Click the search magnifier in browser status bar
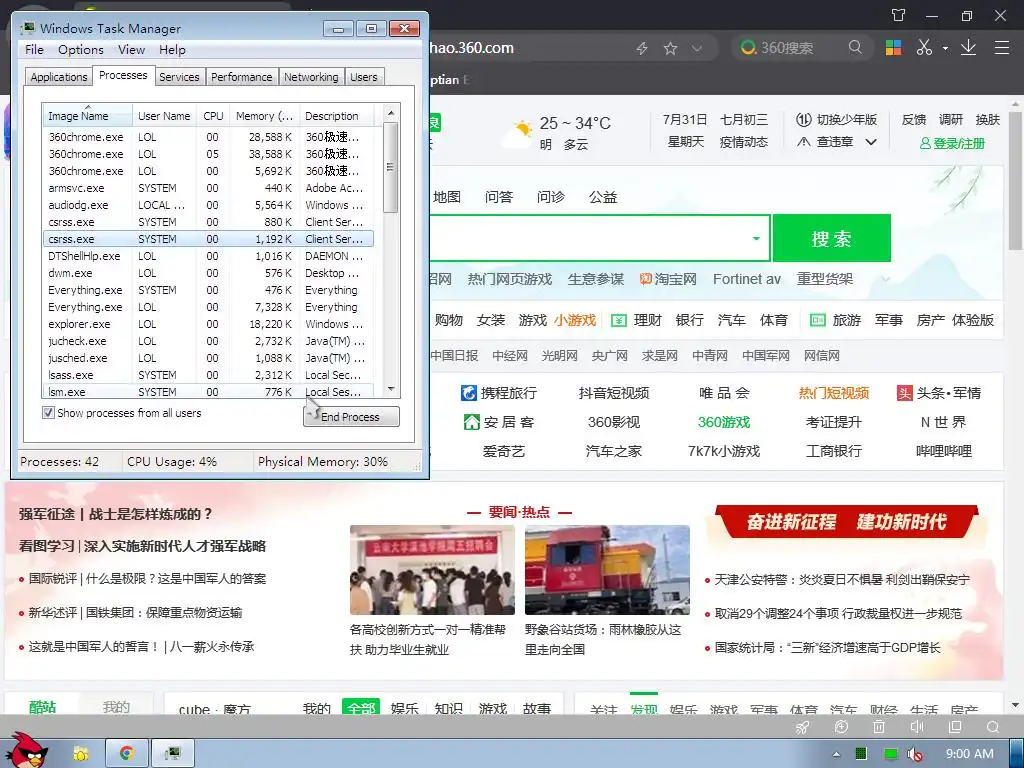Viewport: 1024px width, 768px height. pyautogui.click(x=993, y=727)
